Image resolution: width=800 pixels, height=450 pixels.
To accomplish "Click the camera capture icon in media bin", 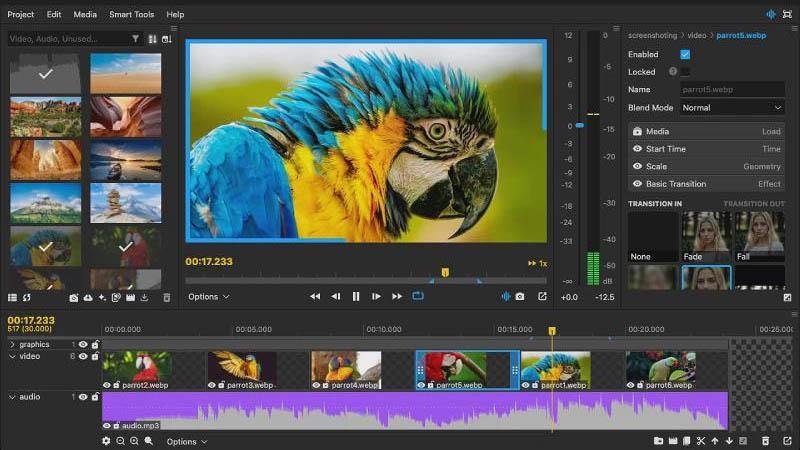I will [73, 297].
